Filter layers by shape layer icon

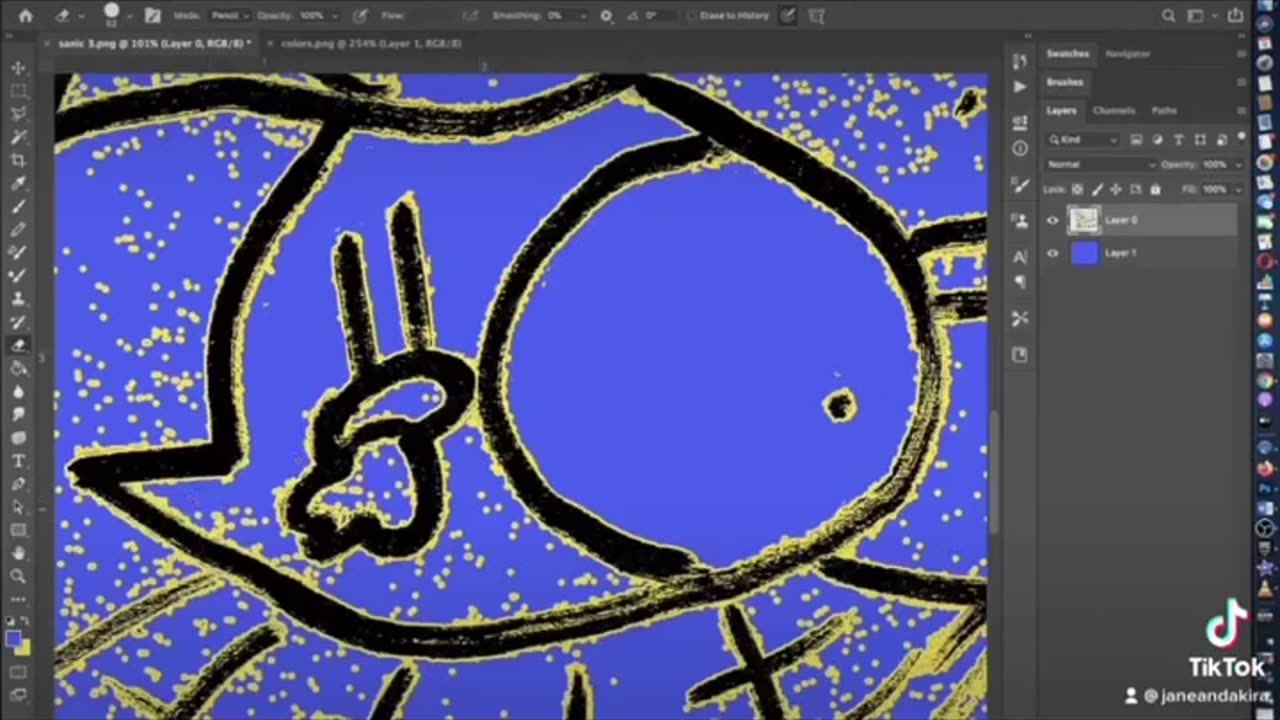(x=1199, y=140)
